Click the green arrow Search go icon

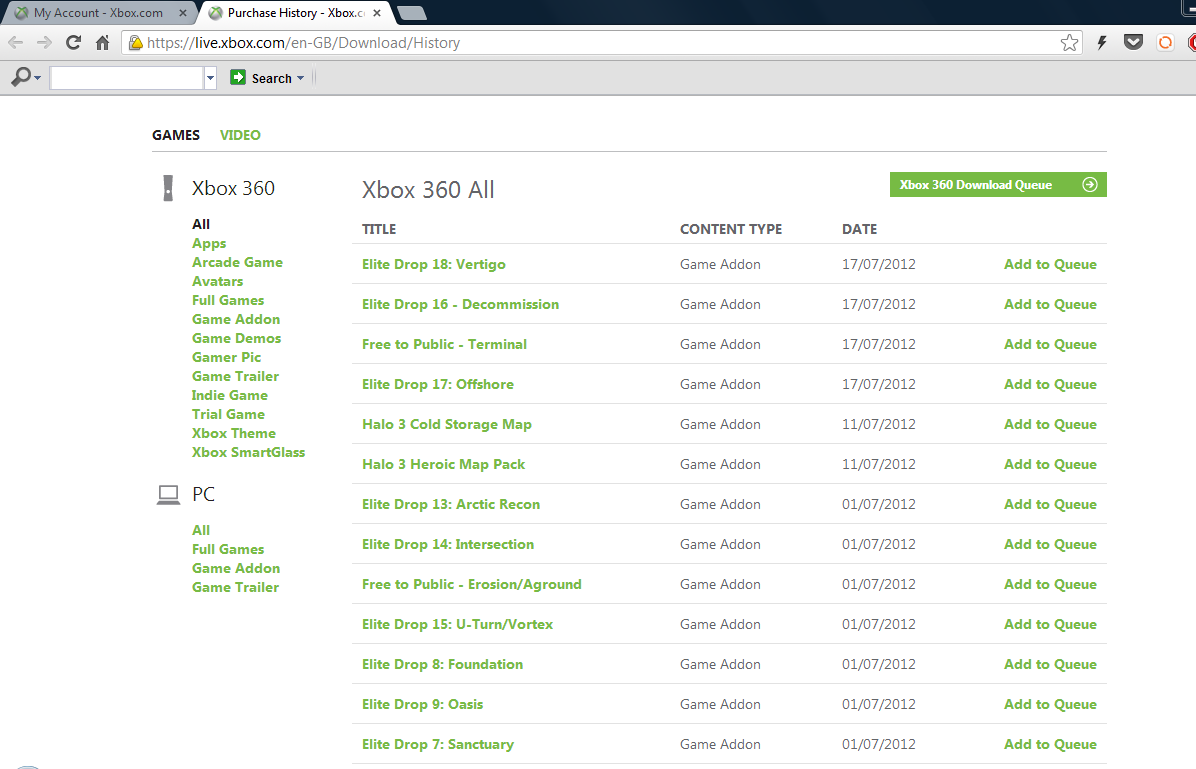[x=238, y=77]
